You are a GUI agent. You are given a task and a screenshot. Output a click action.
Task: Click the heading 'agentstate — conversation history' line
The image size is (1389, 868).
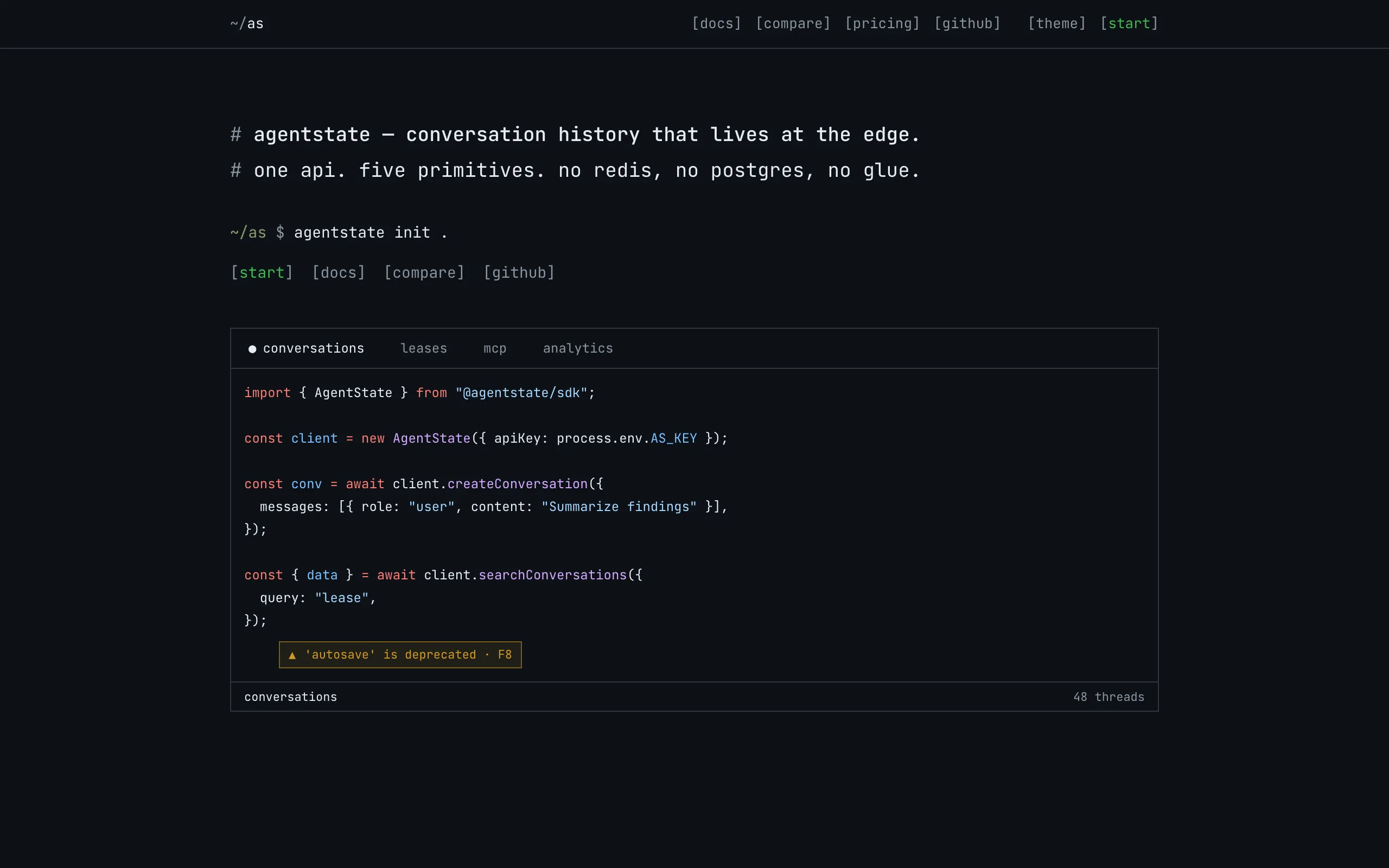tap(575, 135)
